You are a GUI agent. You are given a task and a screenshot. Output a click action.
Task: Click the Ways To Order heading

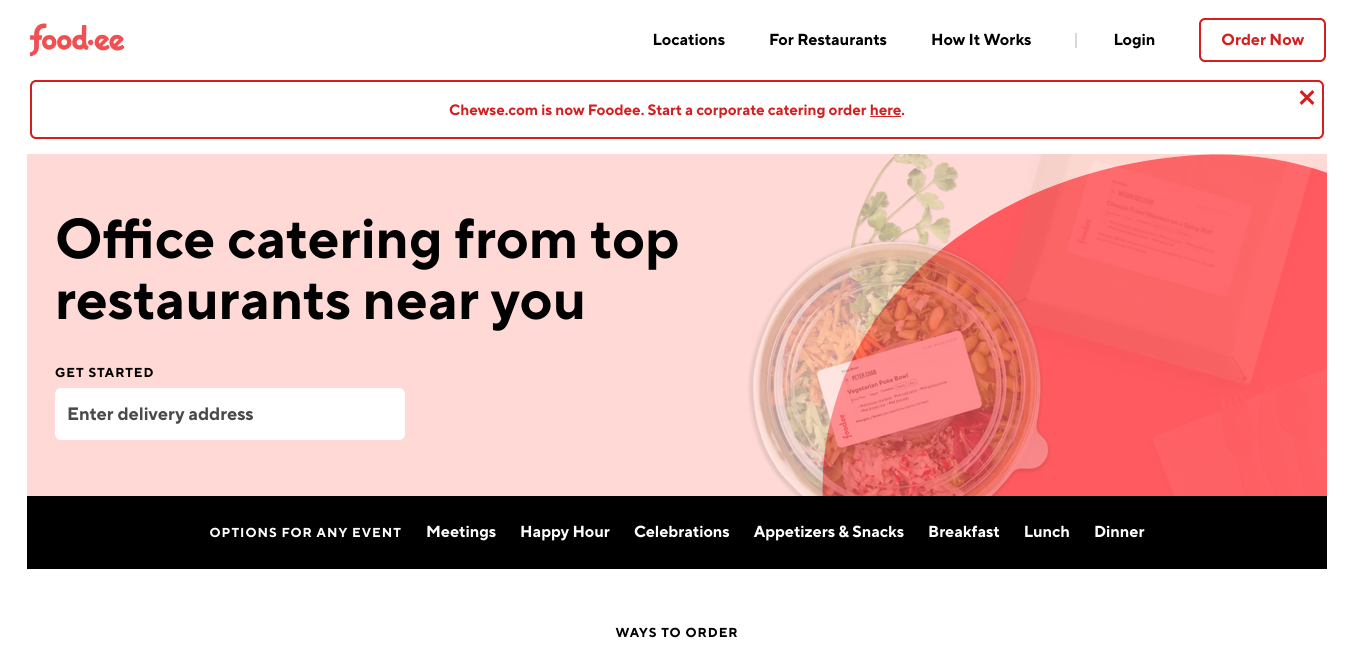pos(677,633)
